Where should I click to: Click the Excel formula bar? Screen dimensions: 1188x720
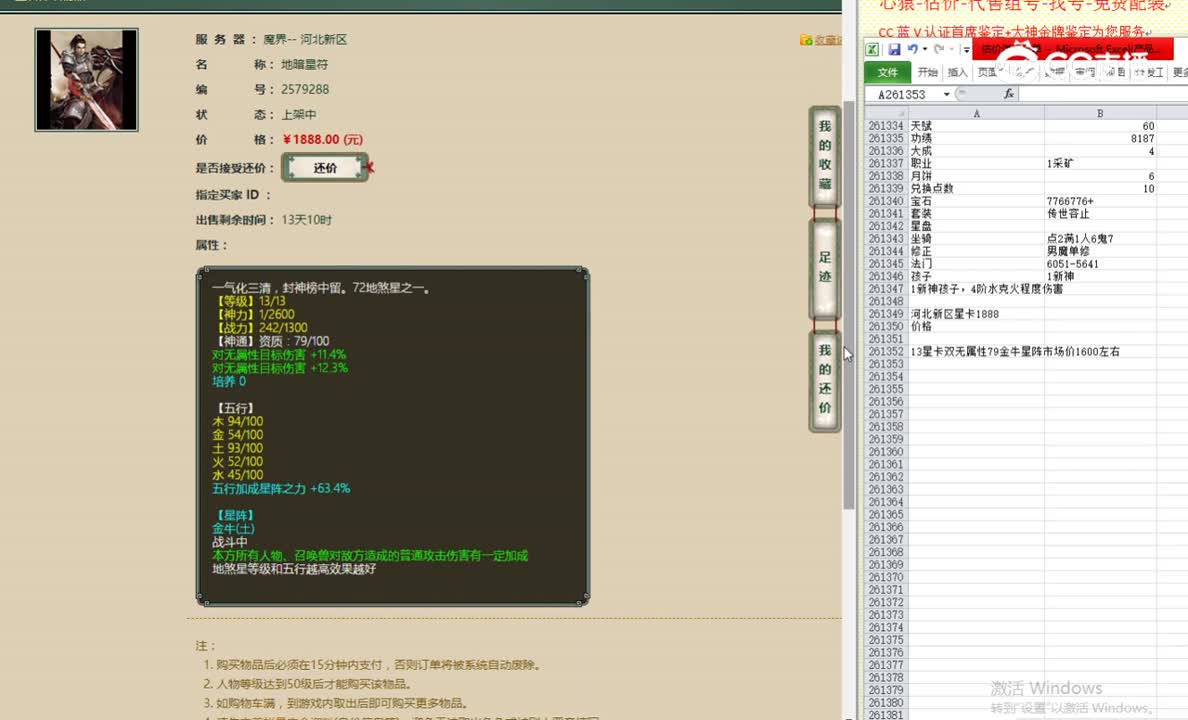click(x=1104, y=94)
